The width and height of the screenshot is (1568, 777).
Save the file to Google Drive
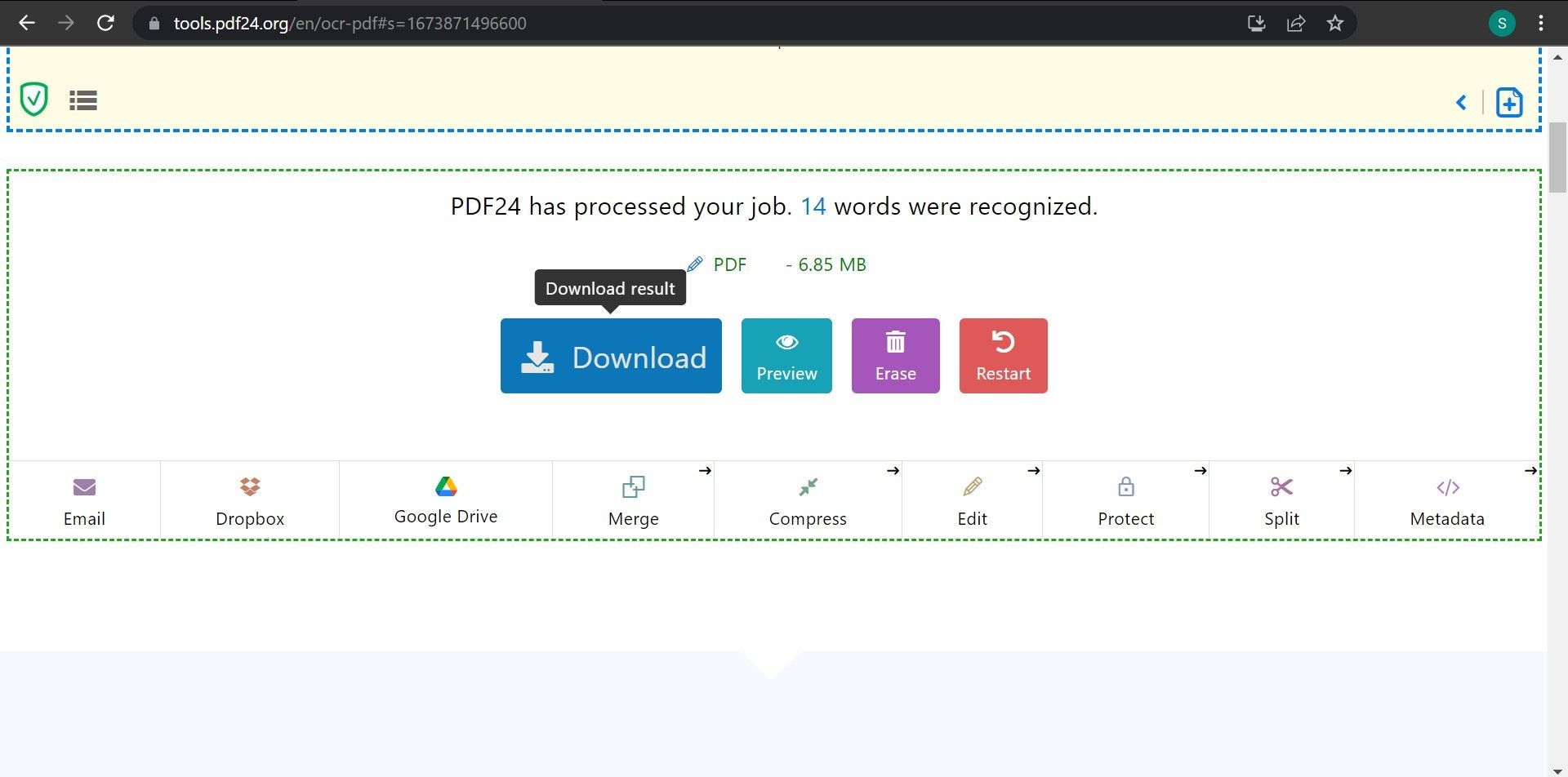(x=445, y=498)
